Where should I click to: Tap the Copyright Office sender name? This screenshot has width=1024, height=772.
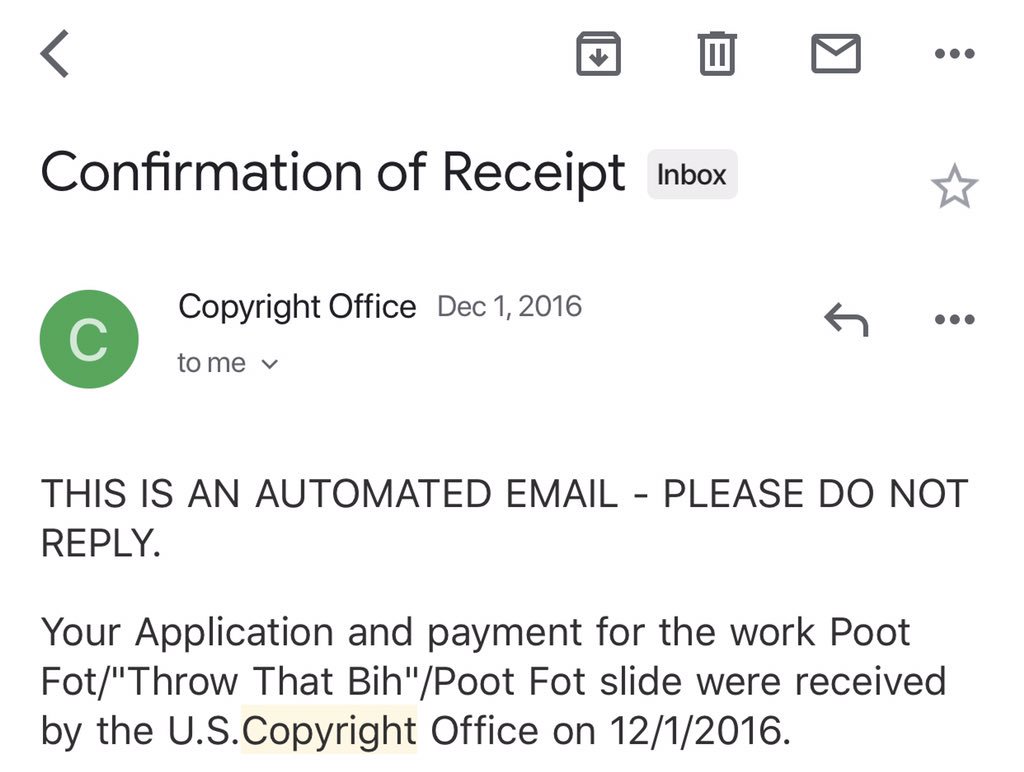coord(297,307)
